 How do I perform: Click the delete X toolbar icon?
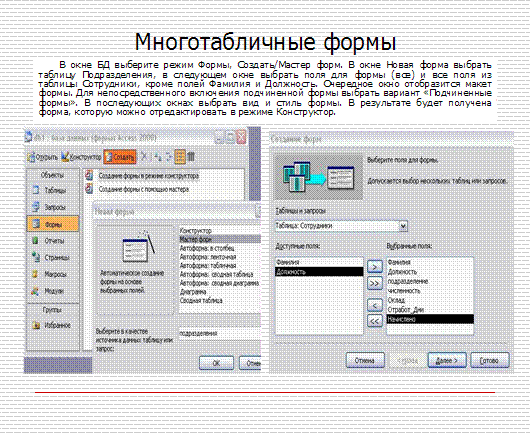[x=144, y=157]
